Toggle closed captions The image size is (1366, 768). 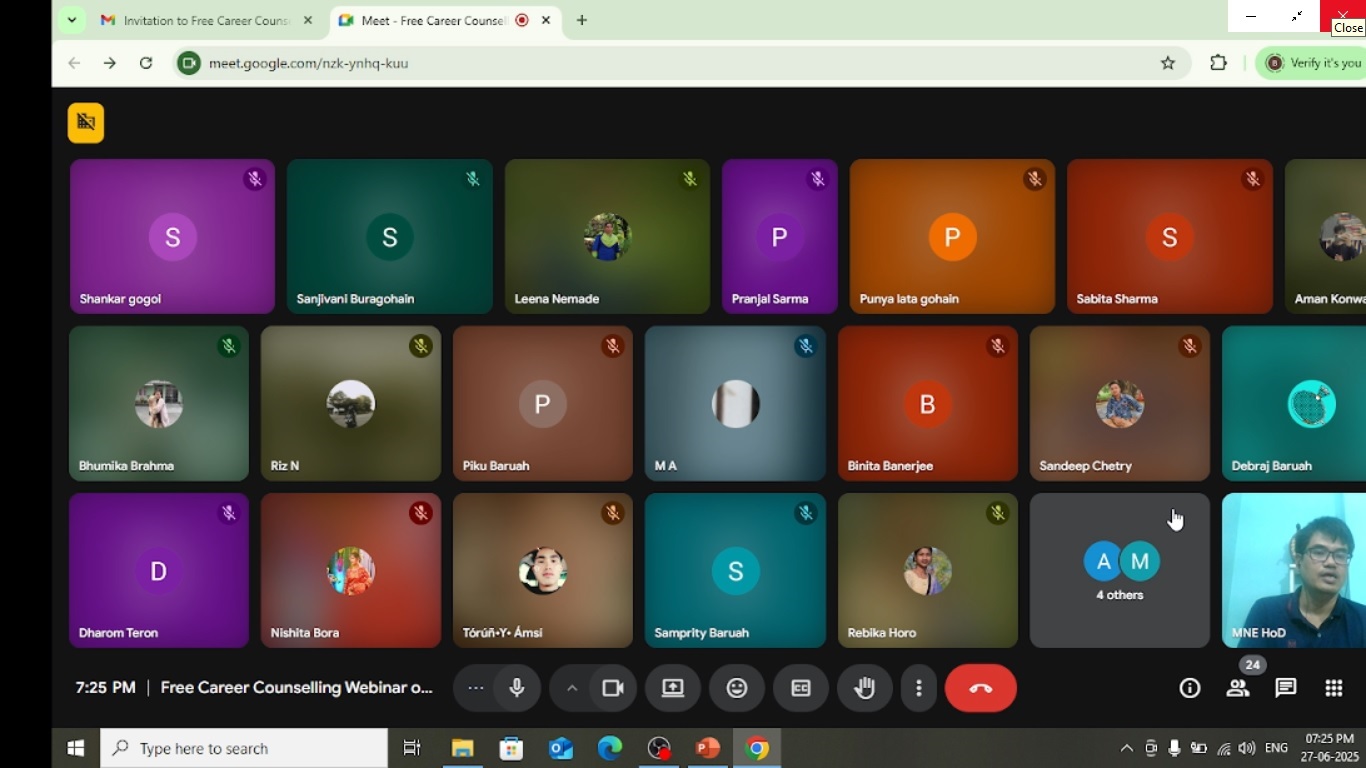click(801, 688)
